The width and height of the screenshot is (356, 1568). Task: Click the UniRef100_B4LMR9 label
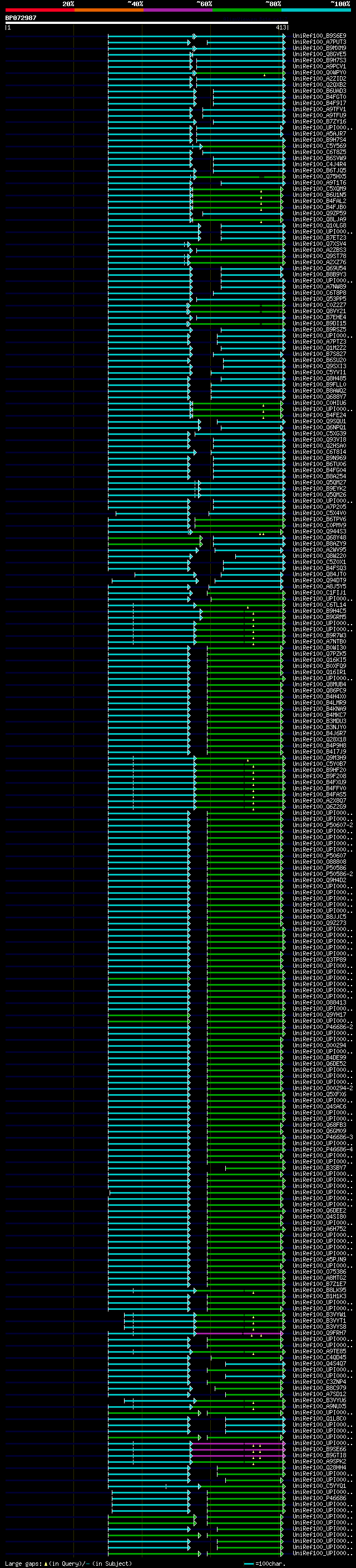click(x=319, y=703)
